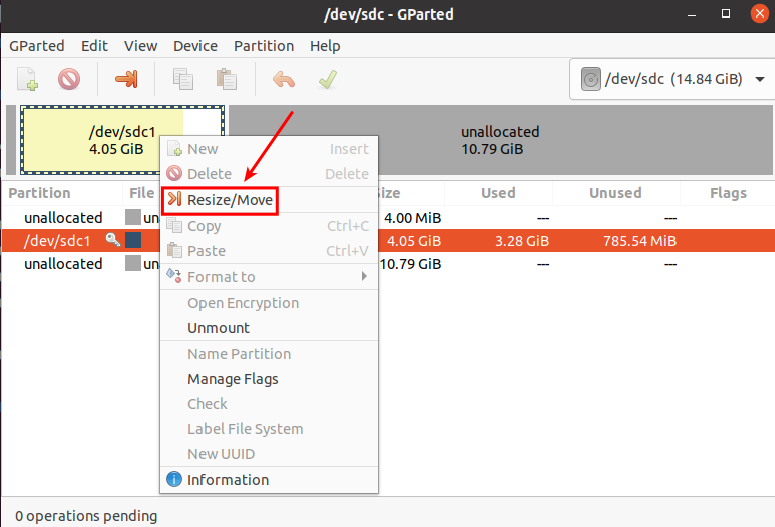Click the Apply all operations checkmark
This screenshot has width=775, height=527.
pyautogui.click(x=328, y=79)
